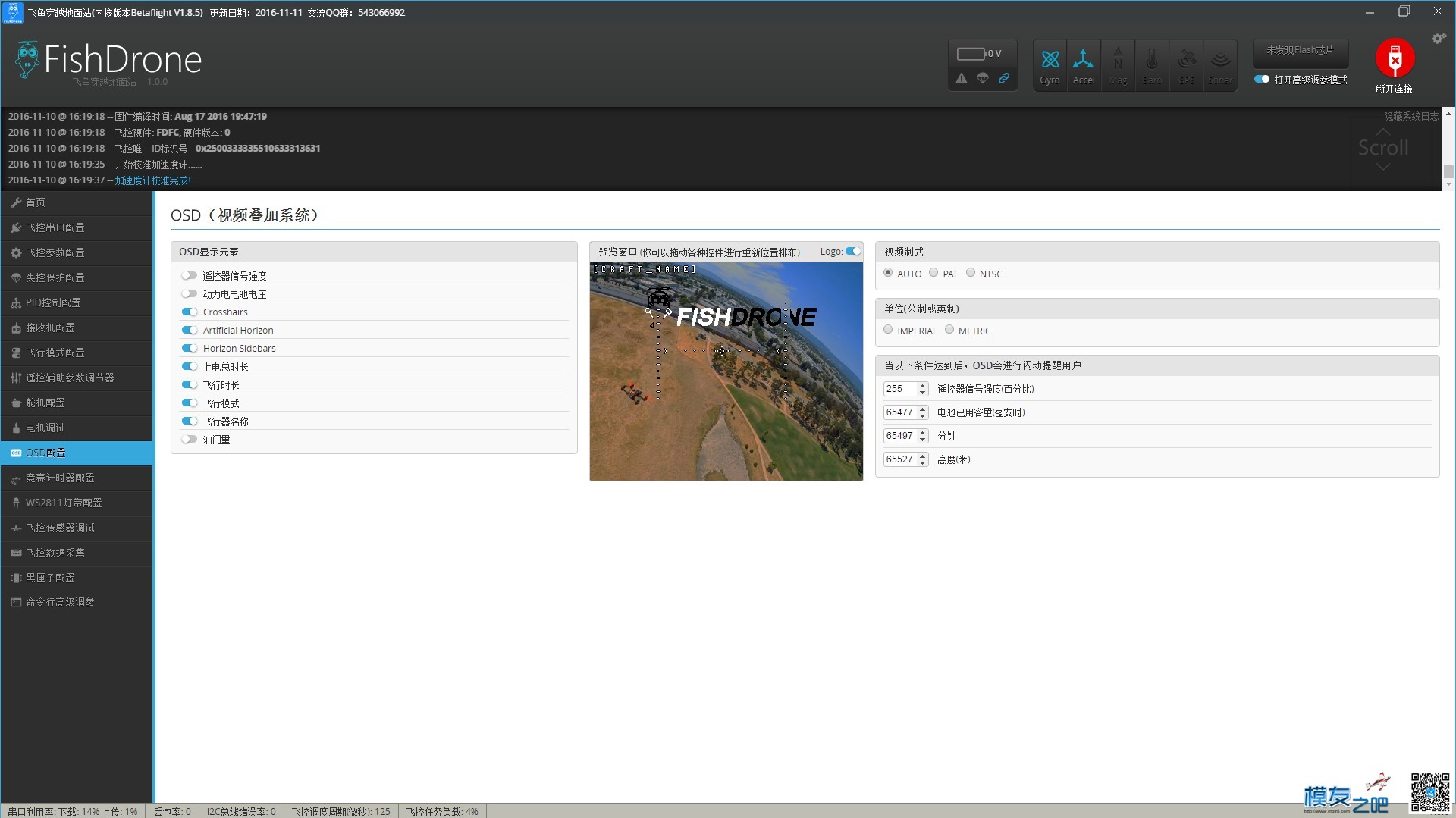The width and height of the screenshot is (1456, 818).
Task: Click the 断开连接 label
Action: click(x=1394, y=89)
